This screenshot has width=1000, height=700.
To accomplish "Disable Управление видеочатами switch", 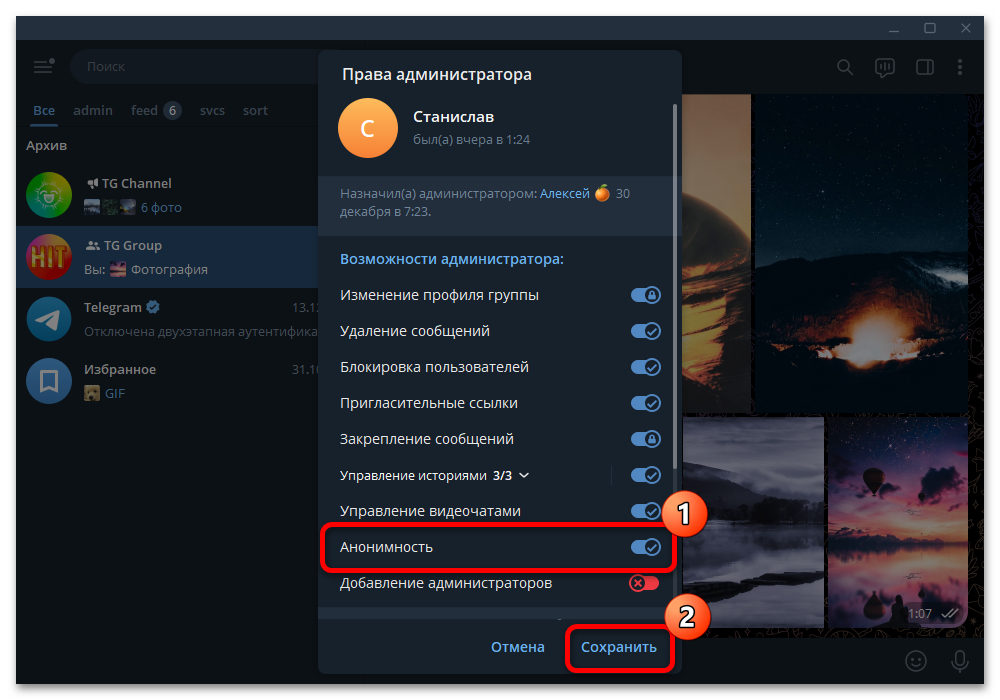I will point(645,511).
